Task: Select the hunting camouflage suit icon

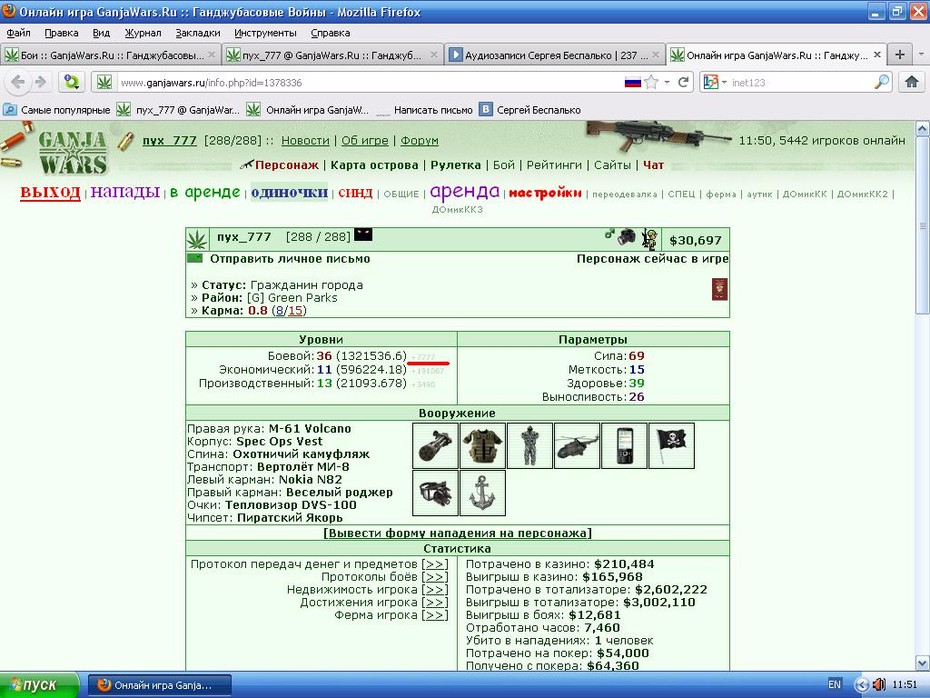Action: [530, 445]
